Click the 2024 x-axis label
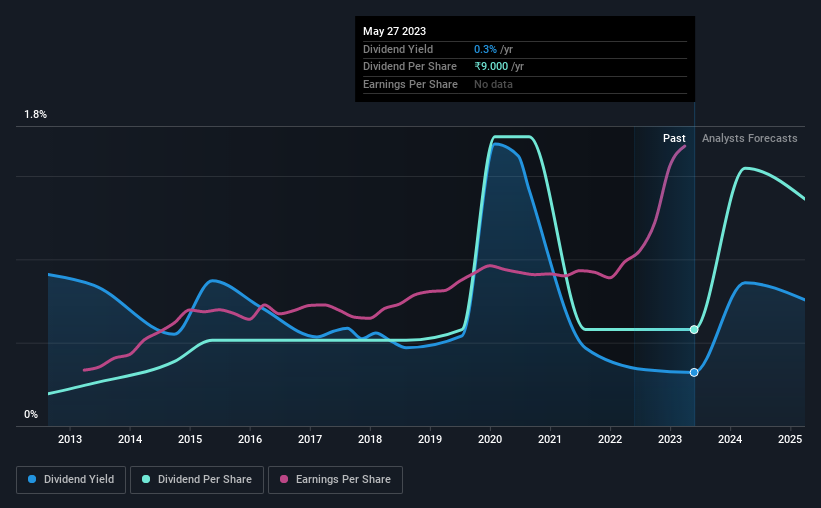Screen dimensions: 821x508 [730, 439]
